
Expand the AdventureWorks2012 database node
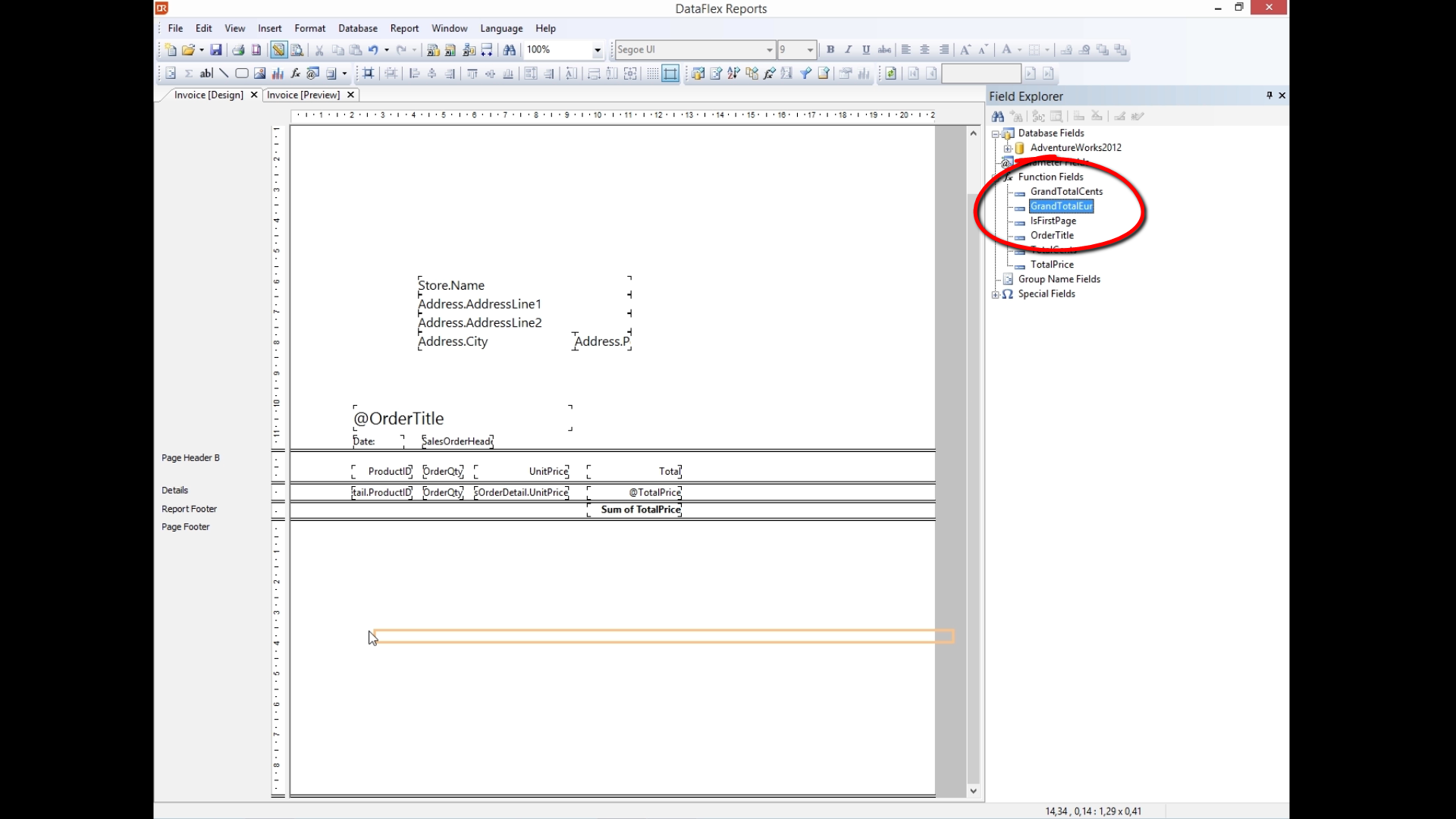pos(1007,149)
